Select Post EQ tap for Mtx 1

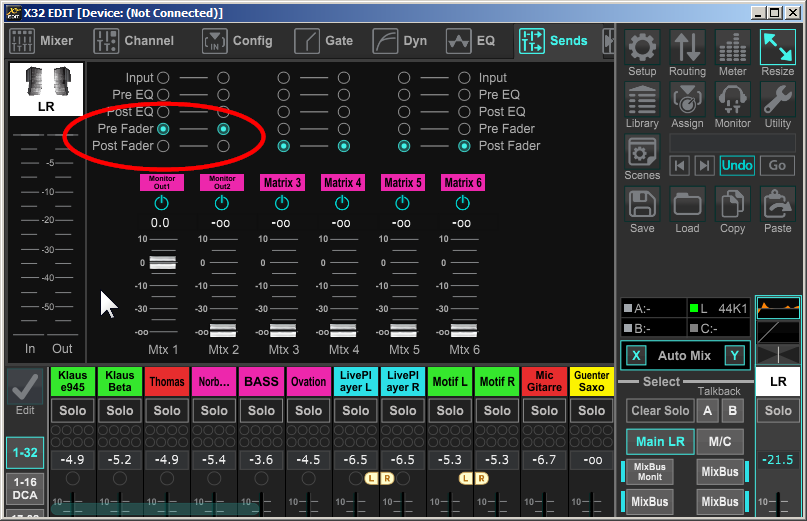163,112
